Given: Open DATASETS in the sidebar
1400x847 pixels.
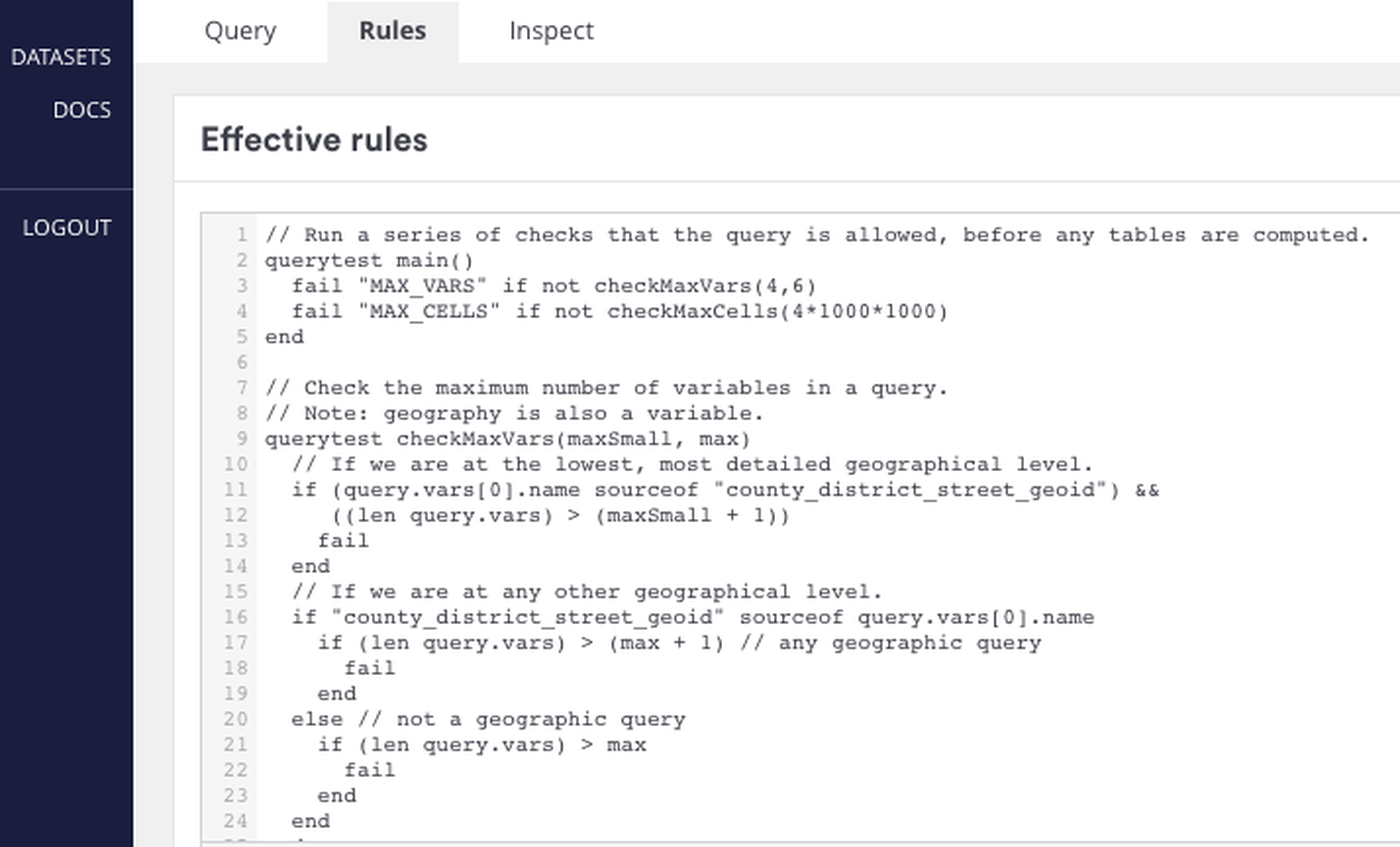Looking at the screenshot, I should click(61, 57).
